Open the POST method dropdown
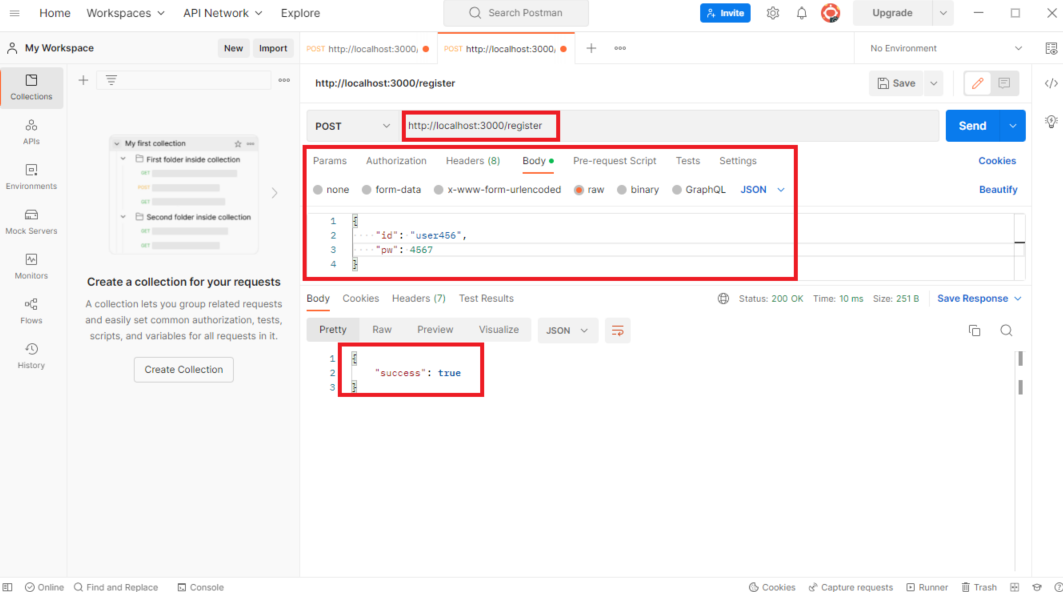 353,126
